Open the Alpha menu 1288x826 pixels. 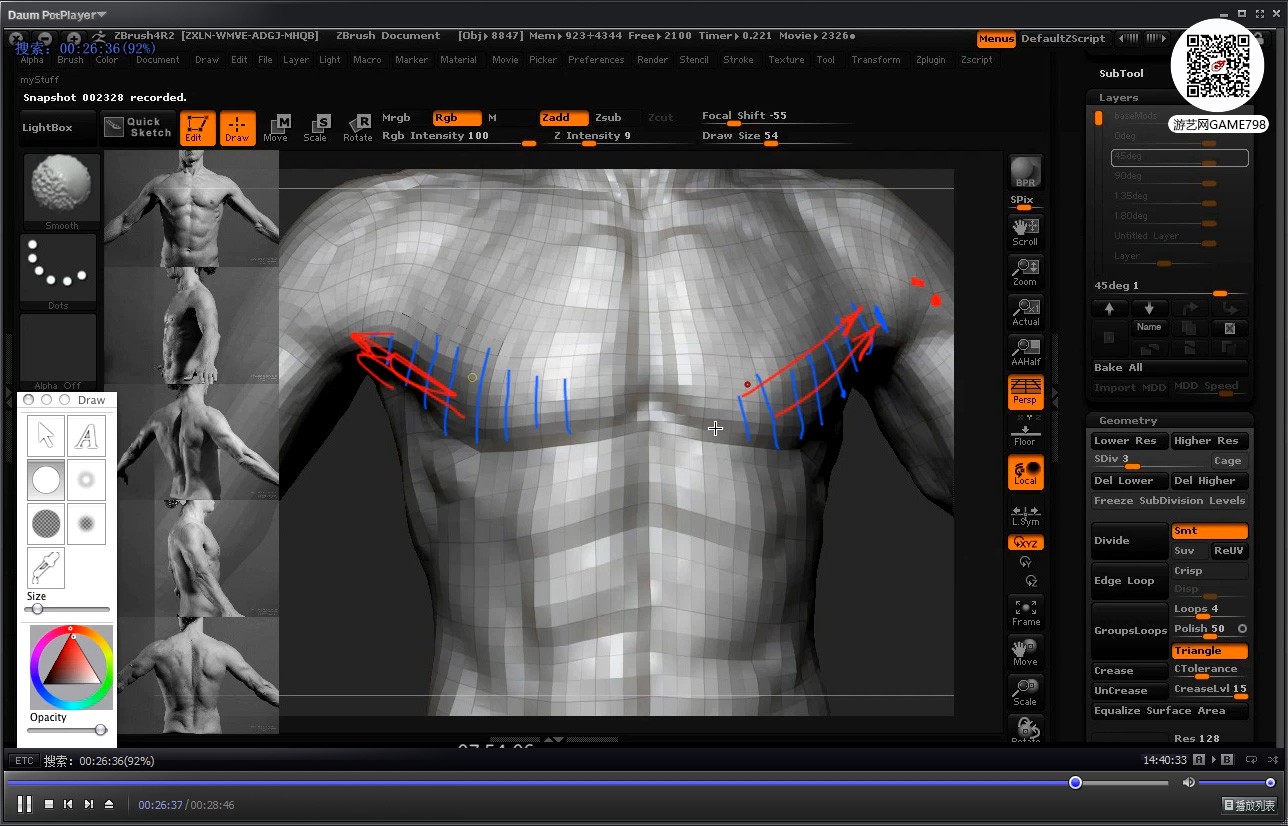[32, 60]
